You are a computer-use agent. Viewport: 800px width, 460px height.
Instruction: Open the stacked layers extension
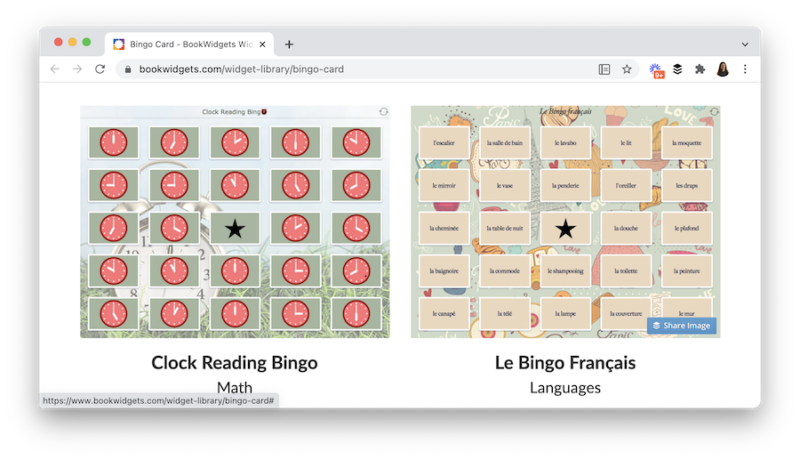[678, 69]
